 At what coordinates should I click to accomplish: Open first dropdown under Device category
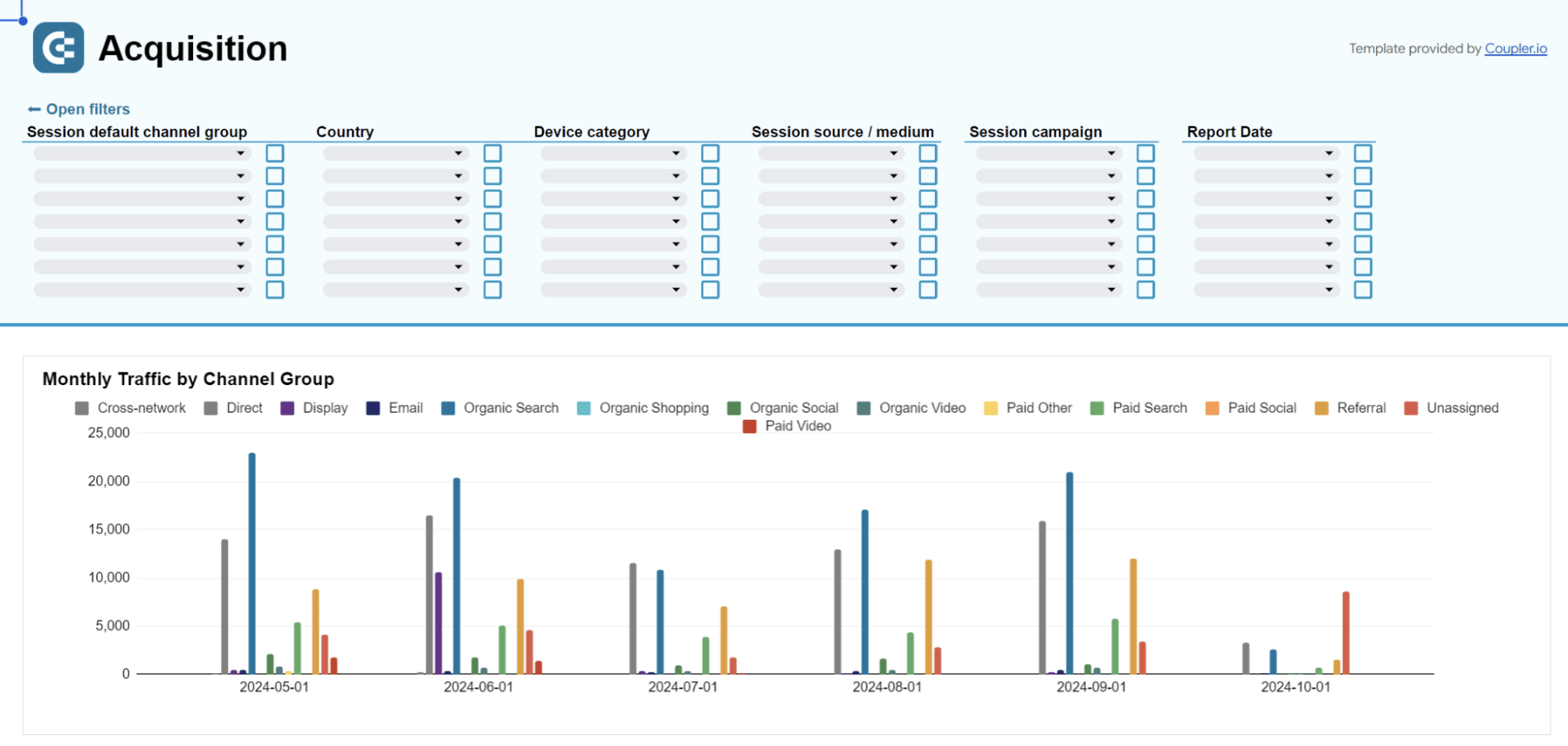[613, 154]
